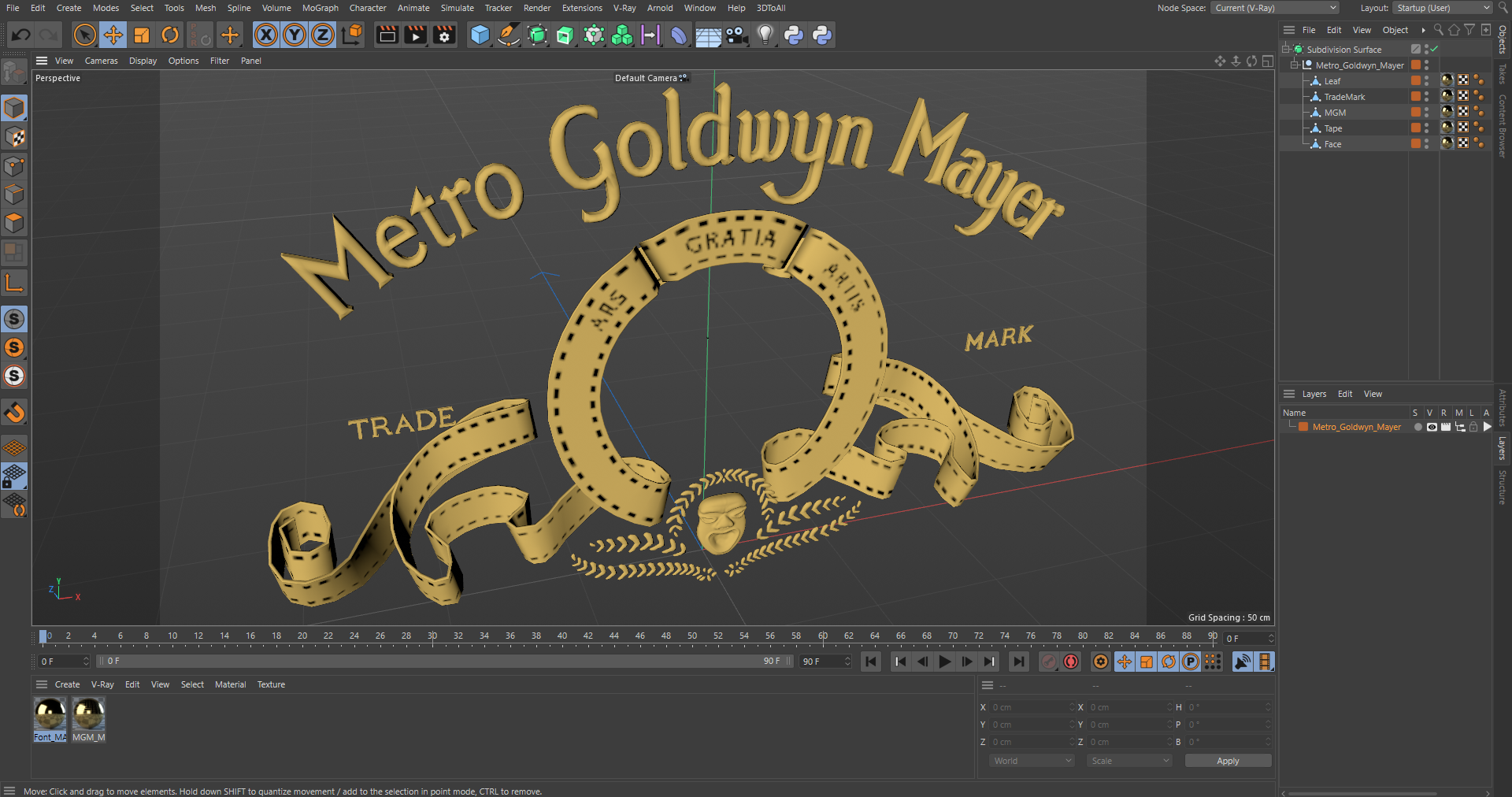Open Layout dropdown Startup (User)
Screen dimensions: 1512x797
point(1442,8)
